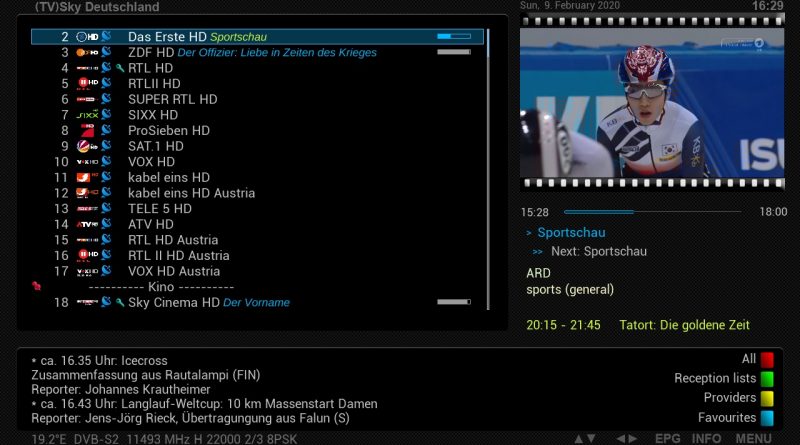Click ZDF HD row progress bar
The image size is (800, 445).
tap(454, 52)
